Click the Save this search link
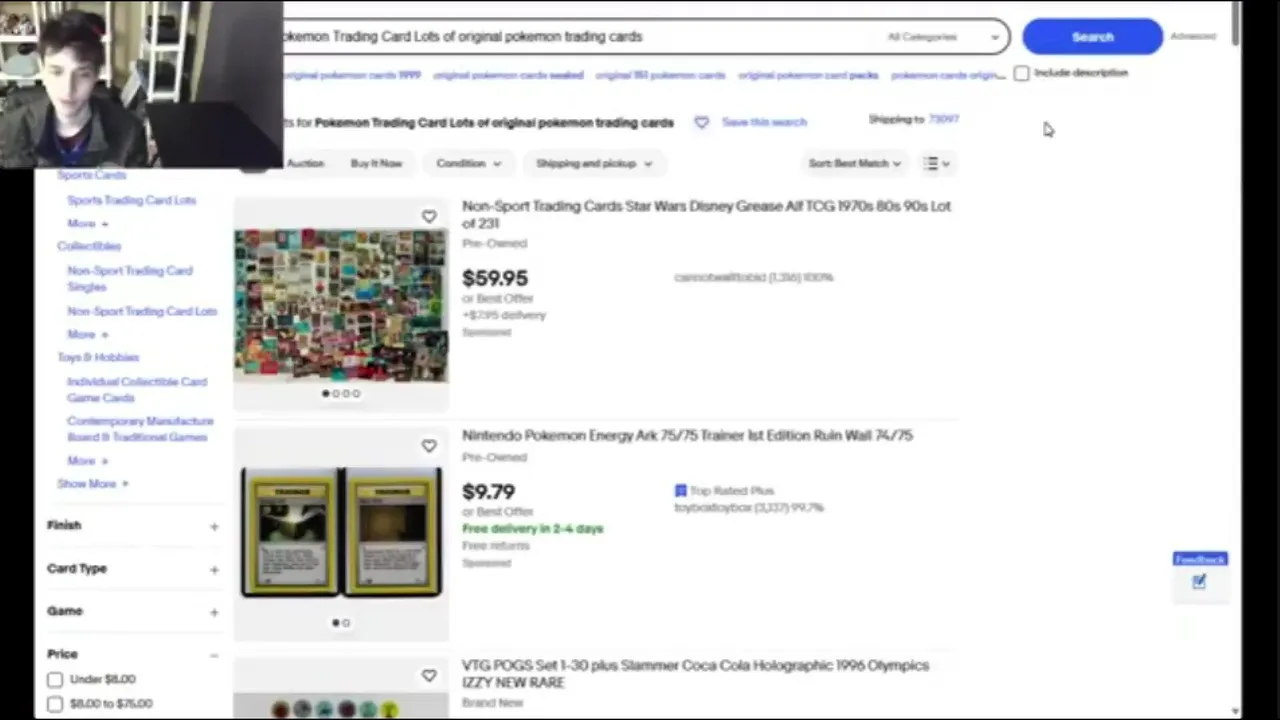The height and width of the screenshot is (720, 1280). tap(764, 122)
